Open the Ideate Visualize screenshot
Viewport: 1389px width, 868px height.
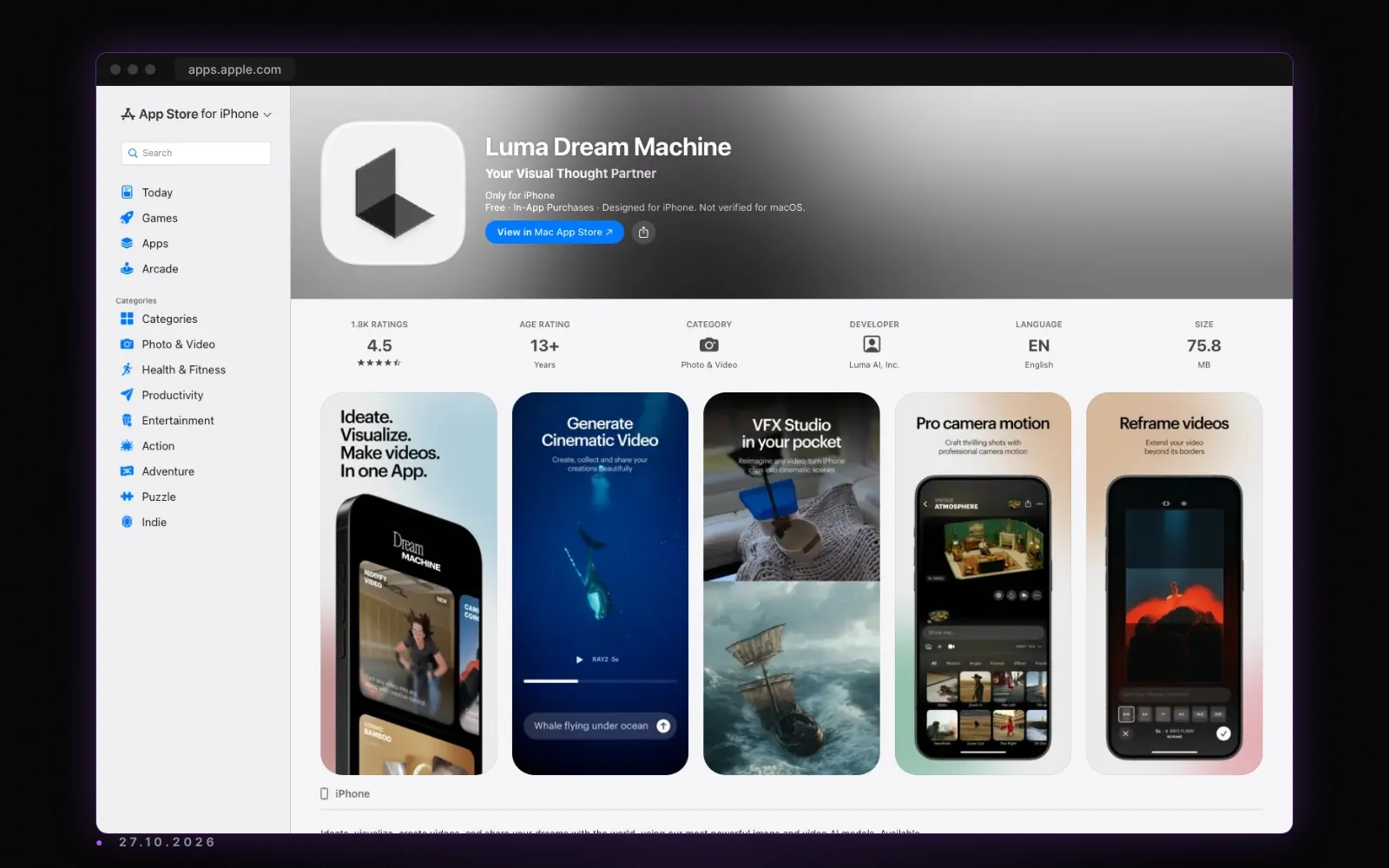click(x=409, y=583)
